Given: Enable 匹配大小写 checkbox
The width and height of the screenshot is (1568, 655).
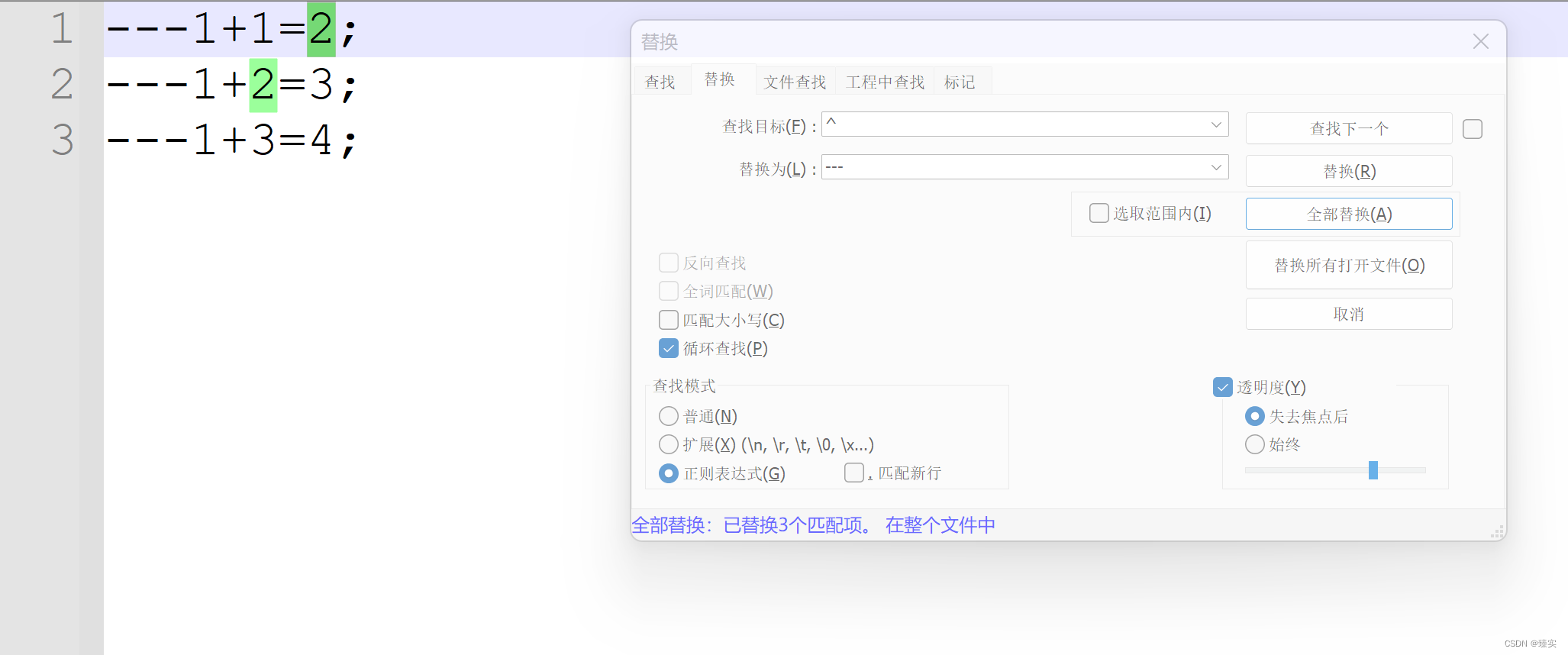Looking at the screenshot, I should pyautogui.click(x=669, y=320).
